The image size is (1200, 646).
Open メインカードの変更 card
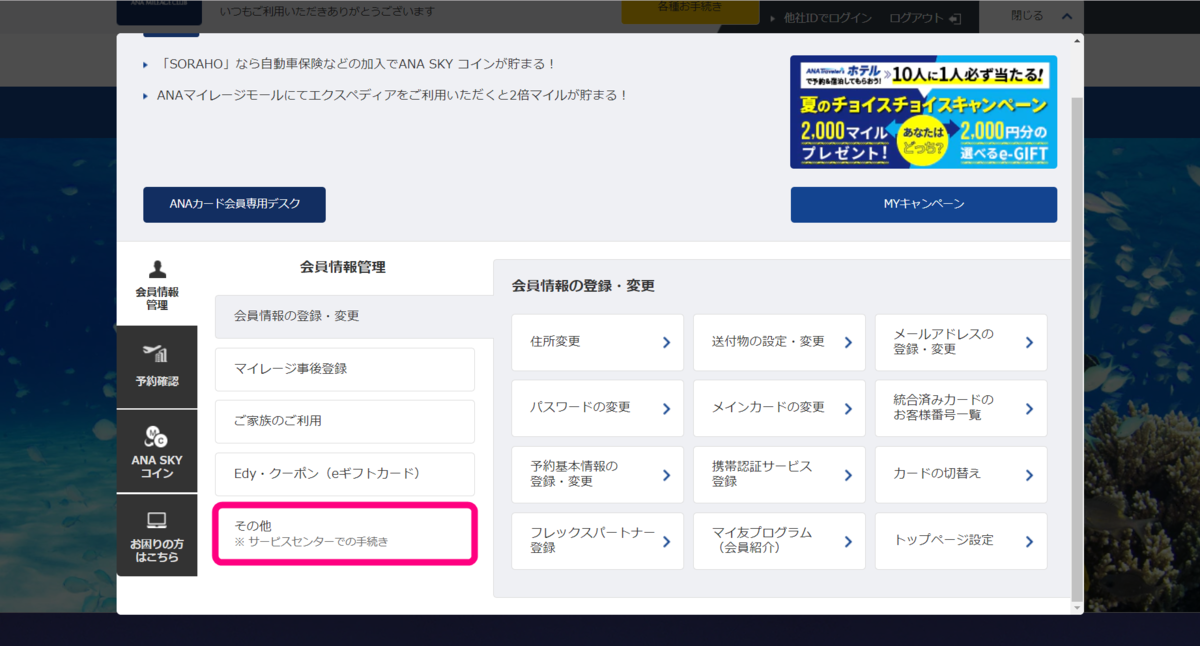click(780, 408)
